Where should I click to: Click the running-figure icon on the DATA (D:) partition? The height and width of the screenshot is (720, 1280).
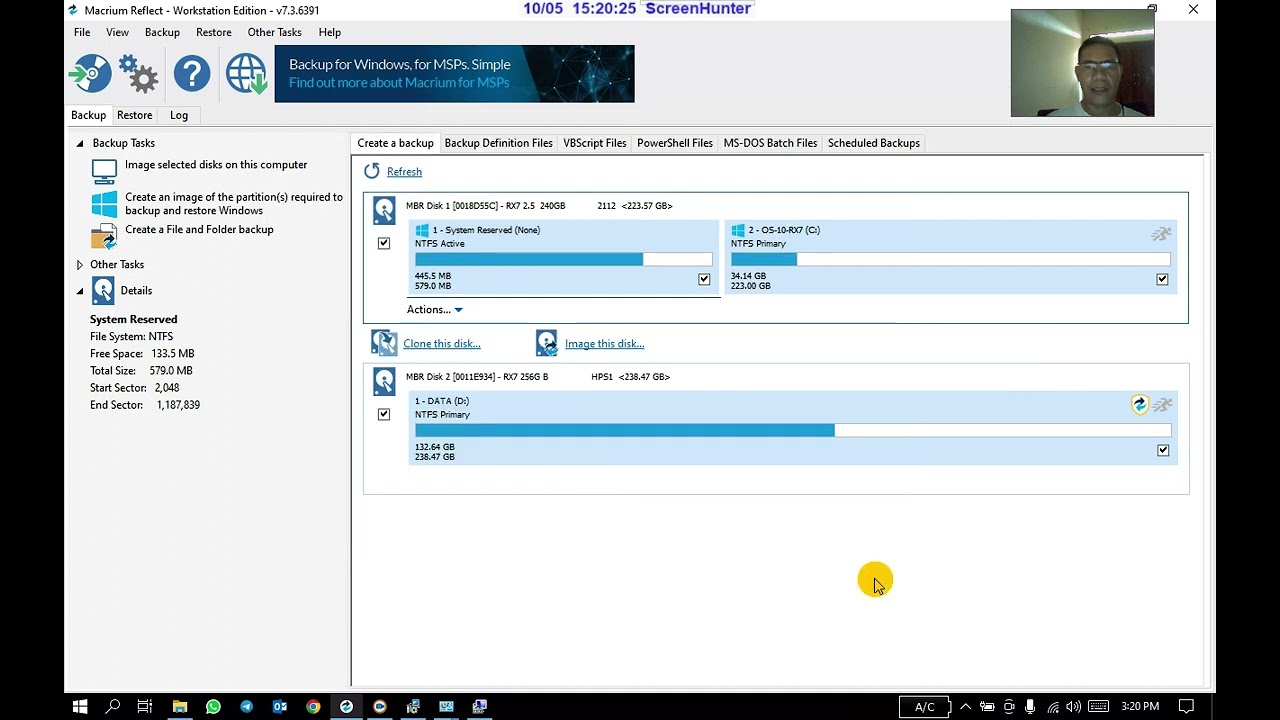click(x=1162, y=405)
